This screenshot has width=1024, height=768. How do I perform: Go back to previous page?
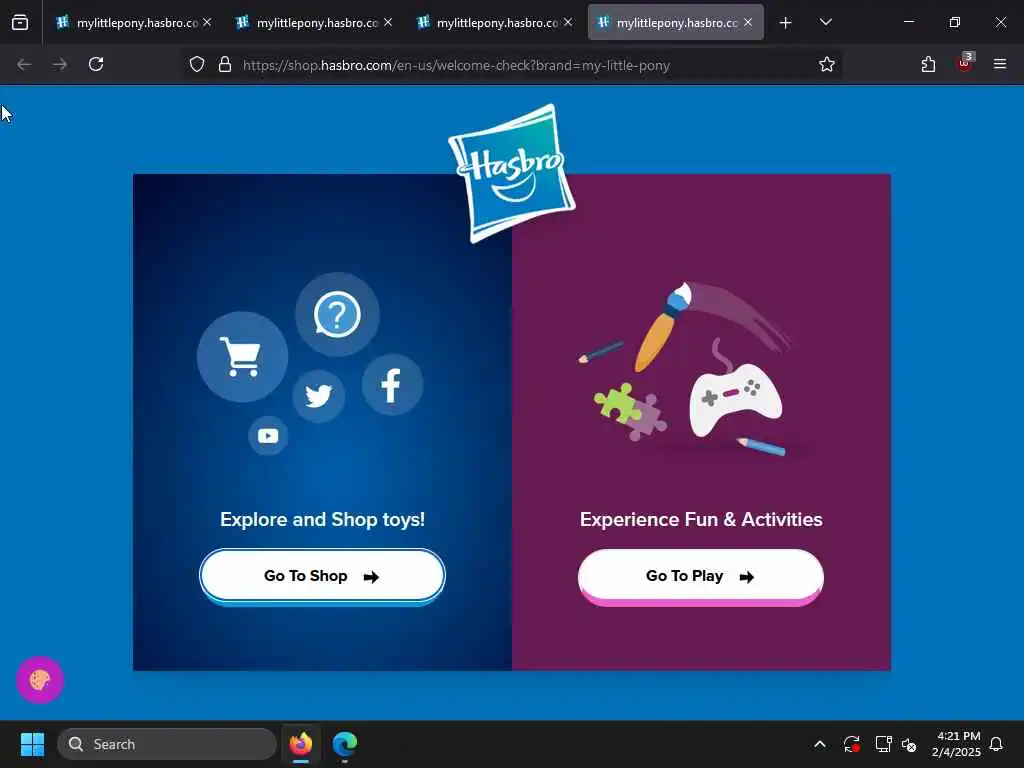(x=24, y=64)
